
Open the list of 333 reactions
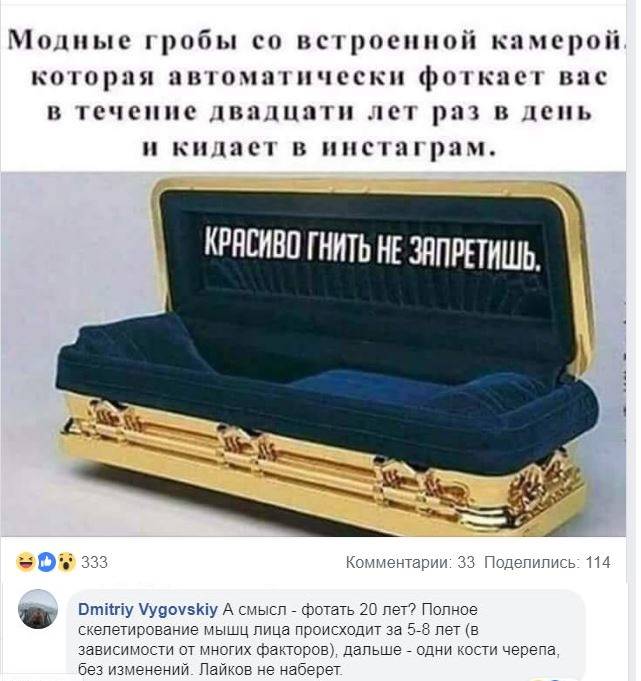(x=94, y=562)
